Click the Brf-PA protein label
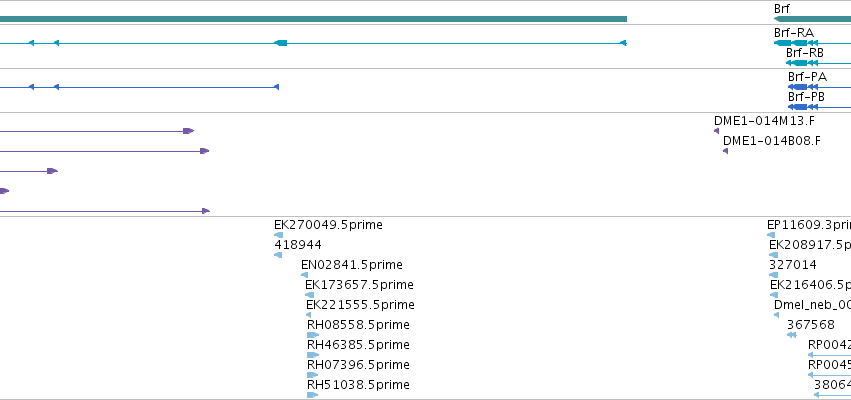This screenshot has width=851, height=400. 807,77
